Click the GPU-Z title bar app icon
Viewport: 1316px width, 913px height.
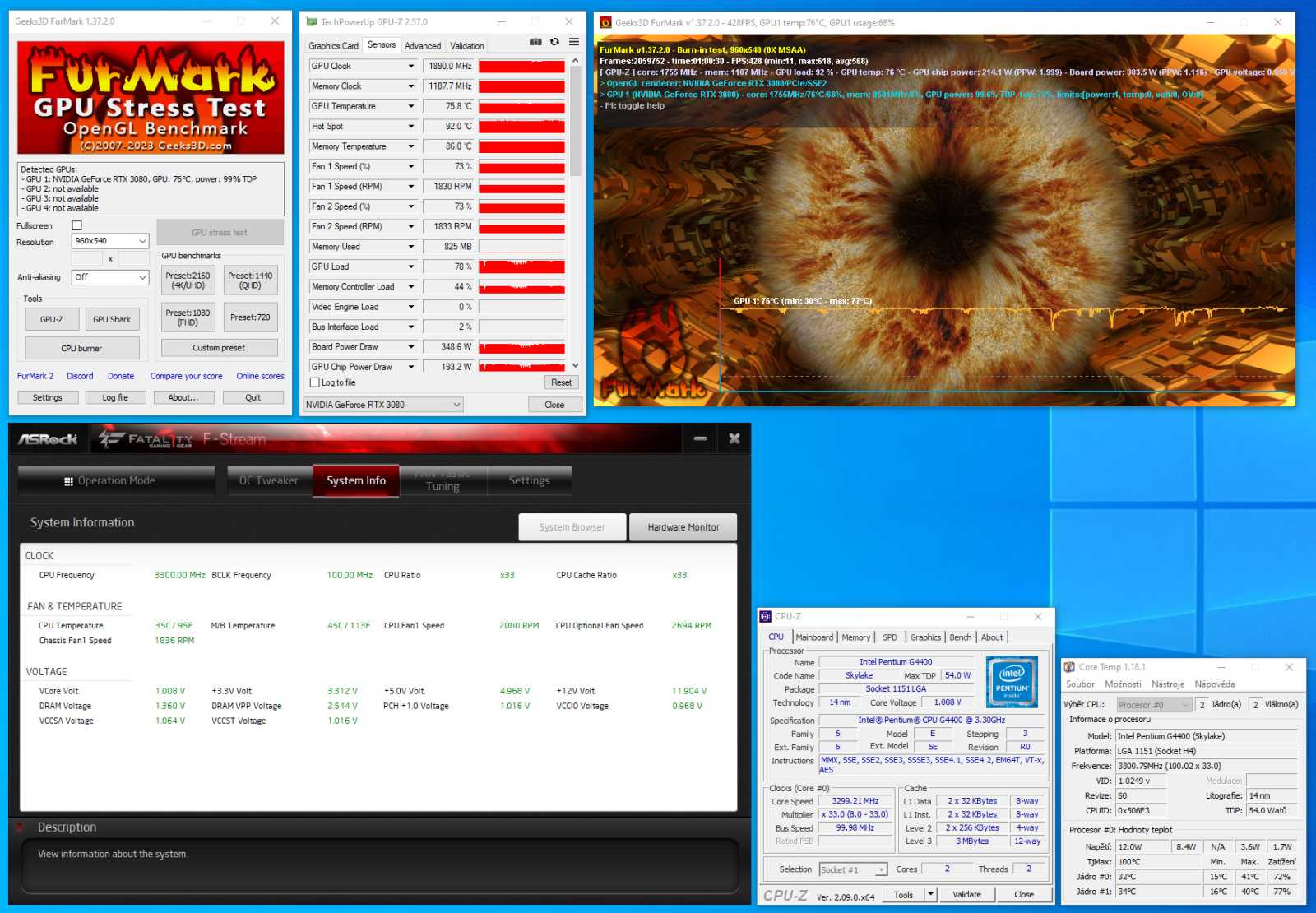(x=312, y=22)
